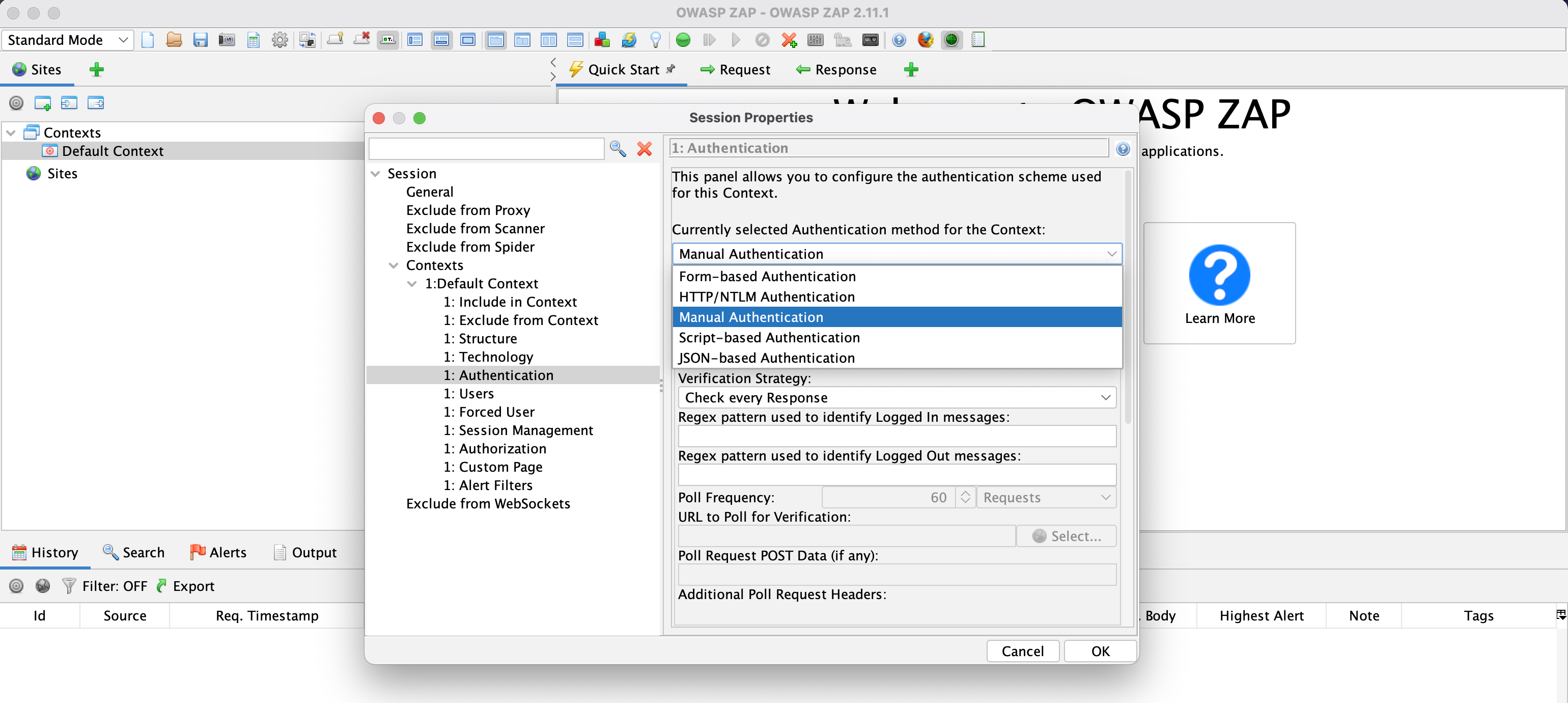The height and width of the screenshot is (703, 1568).
Task: Click the bin/drop request circle icon
Action: (762, 40)
